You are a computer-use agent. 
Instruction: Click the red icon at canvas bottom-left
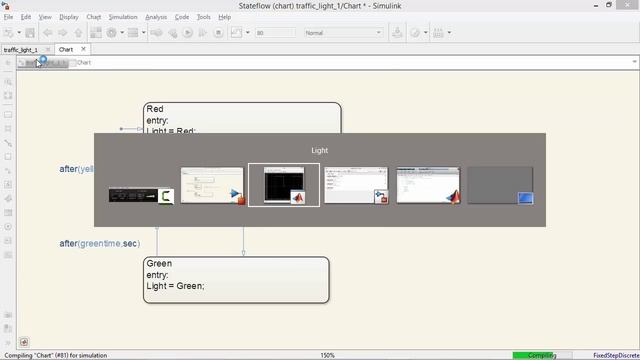tap(24, 342)
